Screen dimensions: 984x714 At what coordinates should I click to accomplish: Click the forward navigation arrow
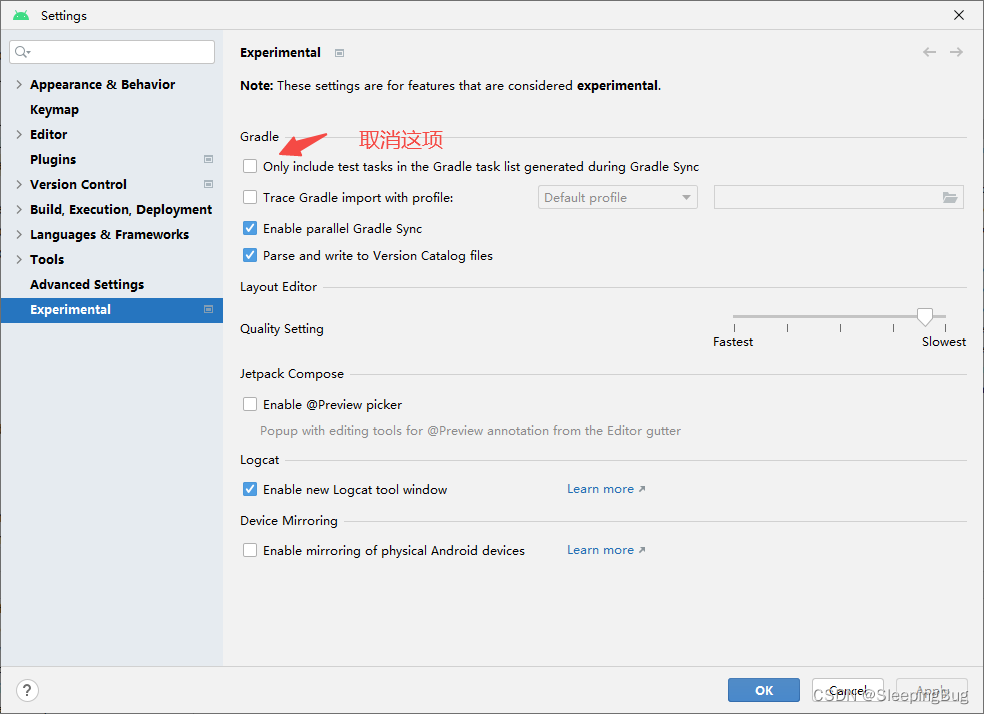(x=956, y=52)
